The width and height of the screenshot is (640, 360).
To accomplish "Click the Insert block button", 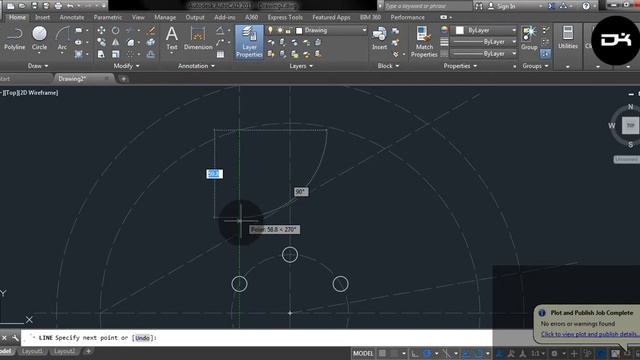I will (x=379, y=38).
